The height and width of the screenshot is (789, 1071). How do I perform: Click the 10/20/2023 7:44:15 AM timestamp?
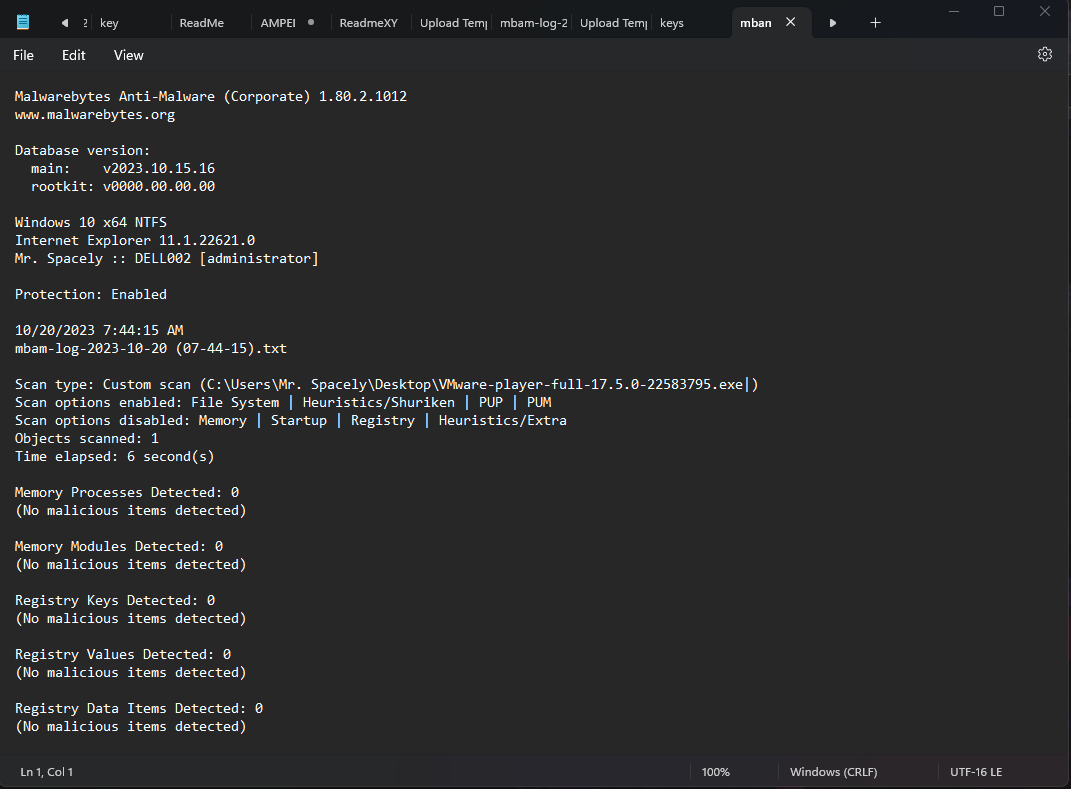point(99,330)
